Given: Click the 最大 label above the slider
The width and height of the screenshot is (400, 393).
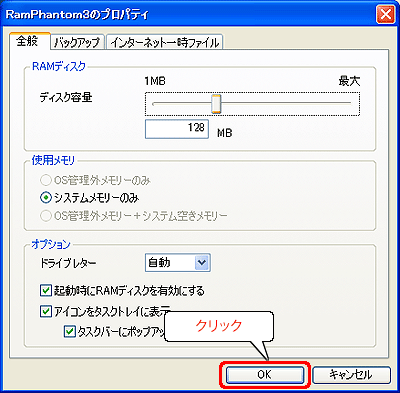Looking at the screenshot, I should point(349,81).
